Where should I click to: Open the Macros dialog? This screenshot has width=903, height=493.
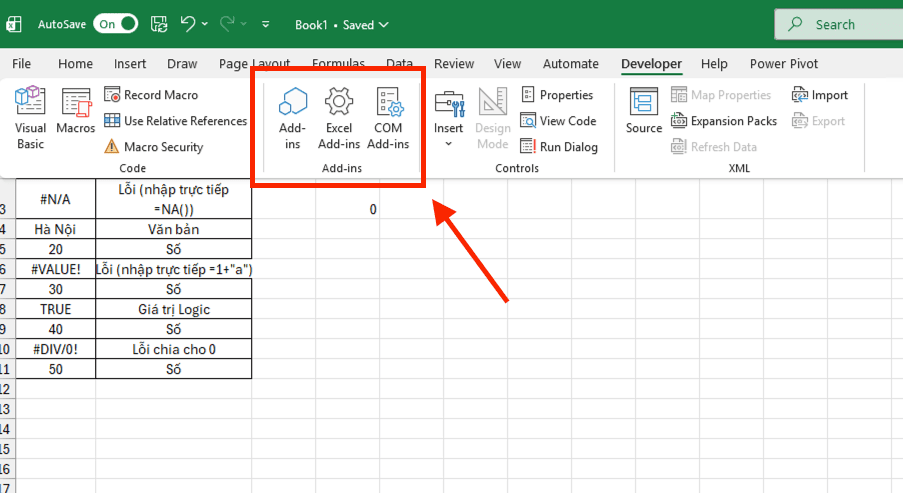(x=76, y=116)
